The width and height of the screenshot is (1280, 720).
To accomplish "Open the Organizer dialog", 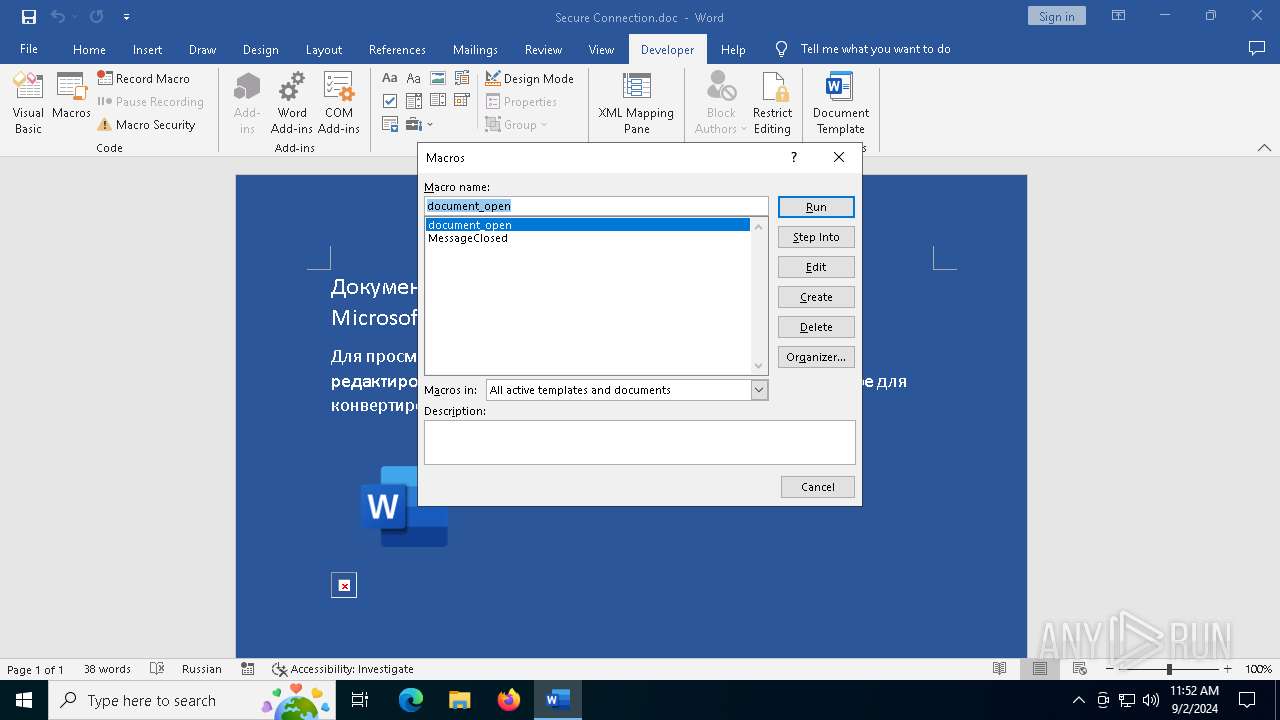I will (x=816, y=357).
